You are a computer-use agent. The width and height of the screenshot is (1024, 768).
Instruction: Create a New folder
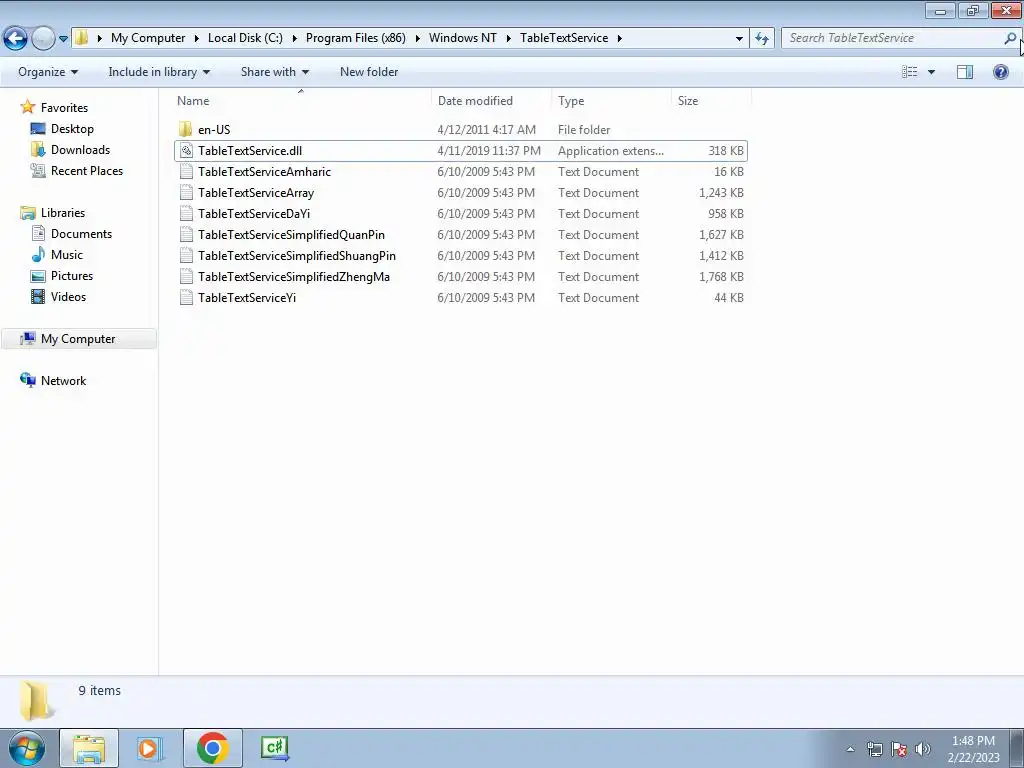pyautogui.click(x=369, y=72)
